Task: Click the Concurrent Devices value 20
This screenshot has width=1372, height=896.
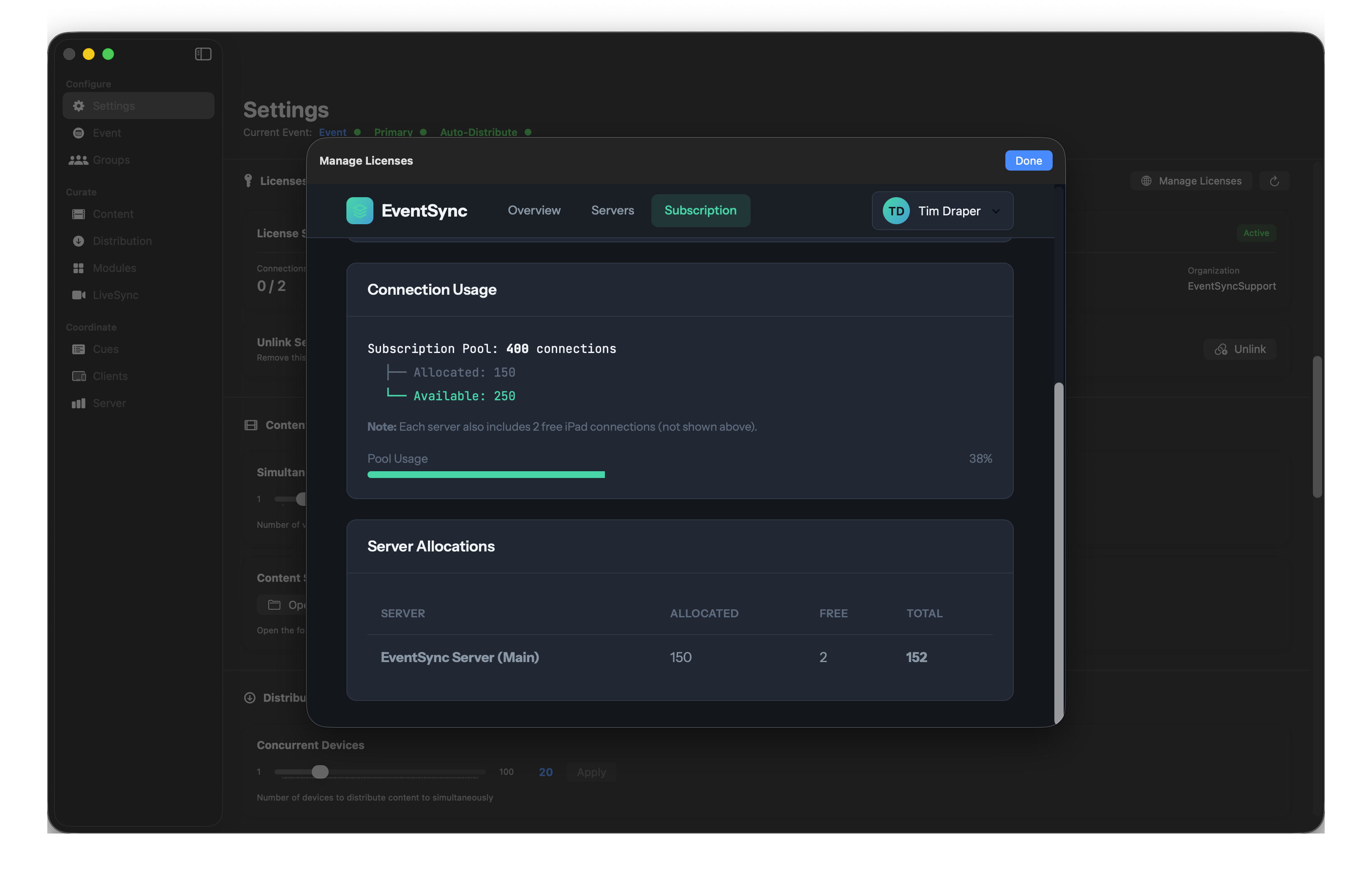Action: 545,772
